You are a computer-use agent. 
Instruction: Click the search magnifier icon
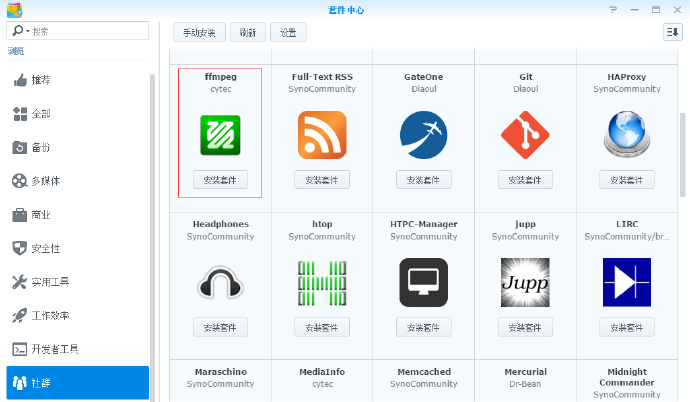[x=18, y=30]
